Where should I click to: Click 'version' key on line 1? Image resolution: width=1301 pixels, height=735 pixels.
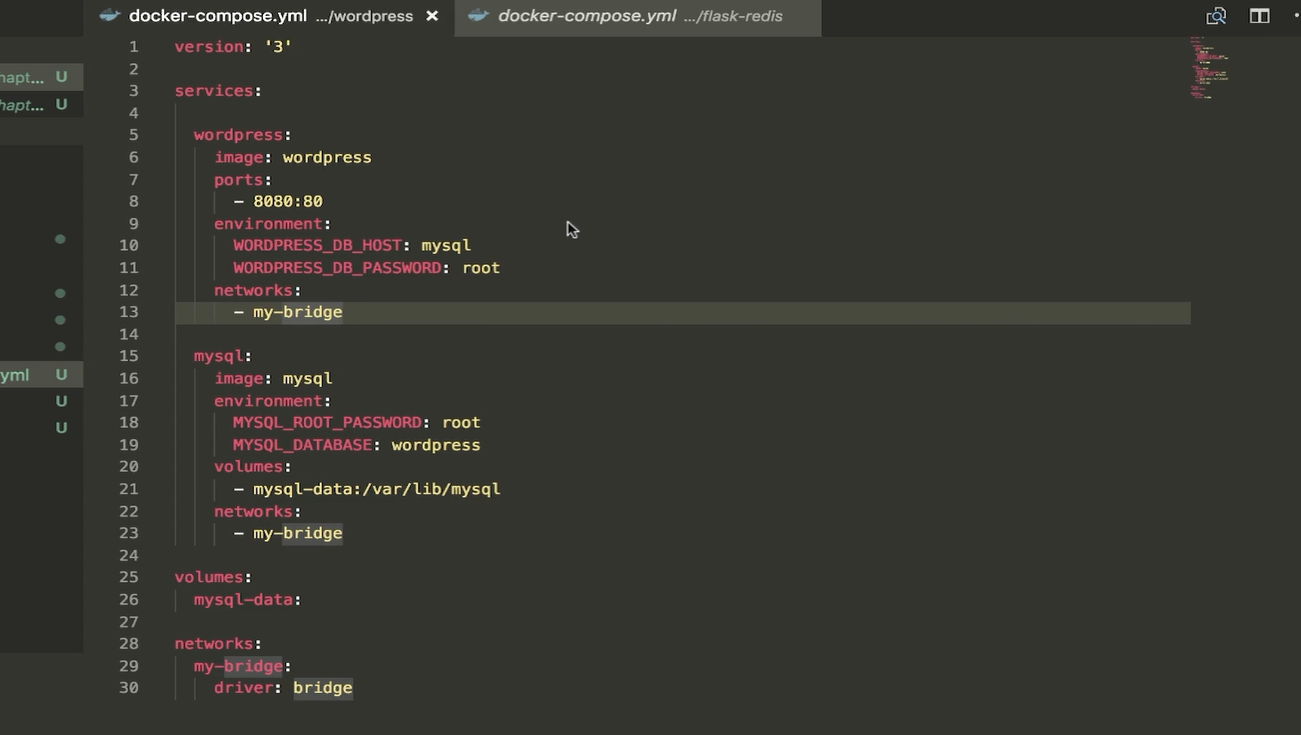[209, 47]
